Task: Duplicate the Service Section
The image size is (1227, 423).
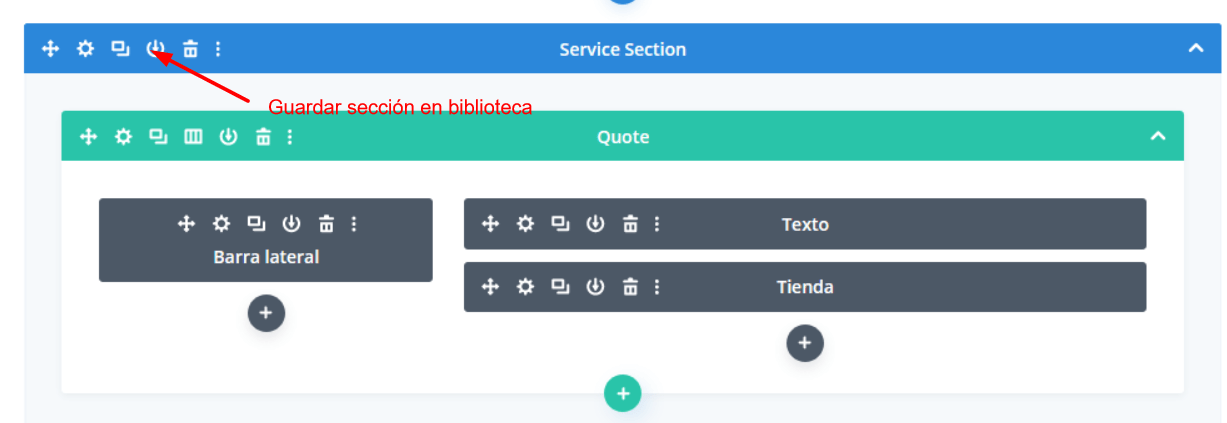Action: [120, 48]
